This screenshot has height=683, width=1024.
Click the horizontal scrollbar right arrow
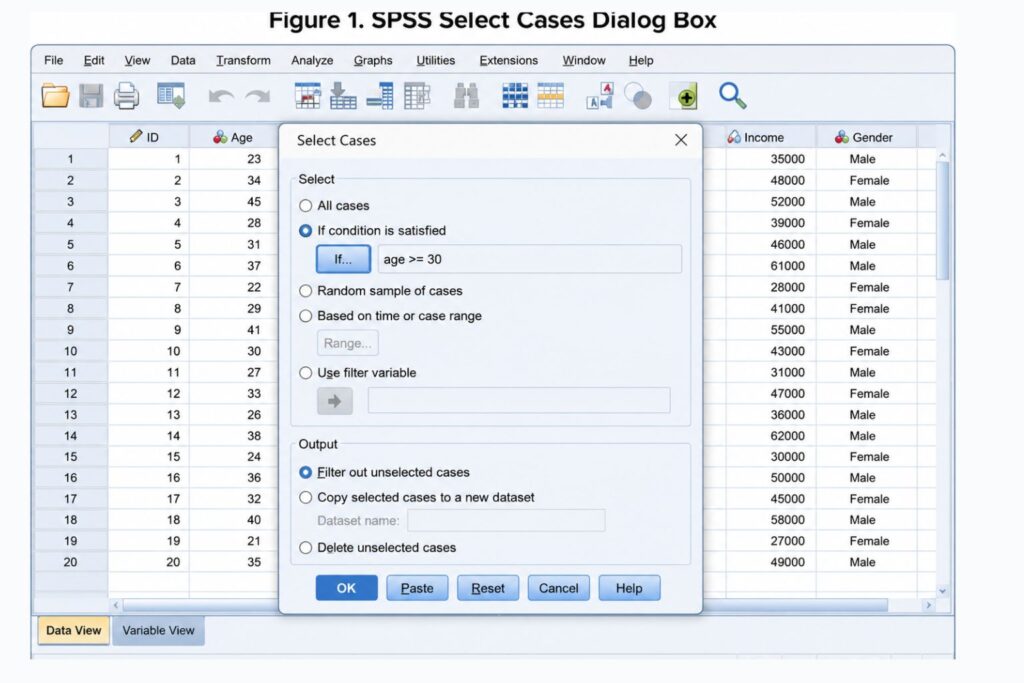click(x=928, y=605)
